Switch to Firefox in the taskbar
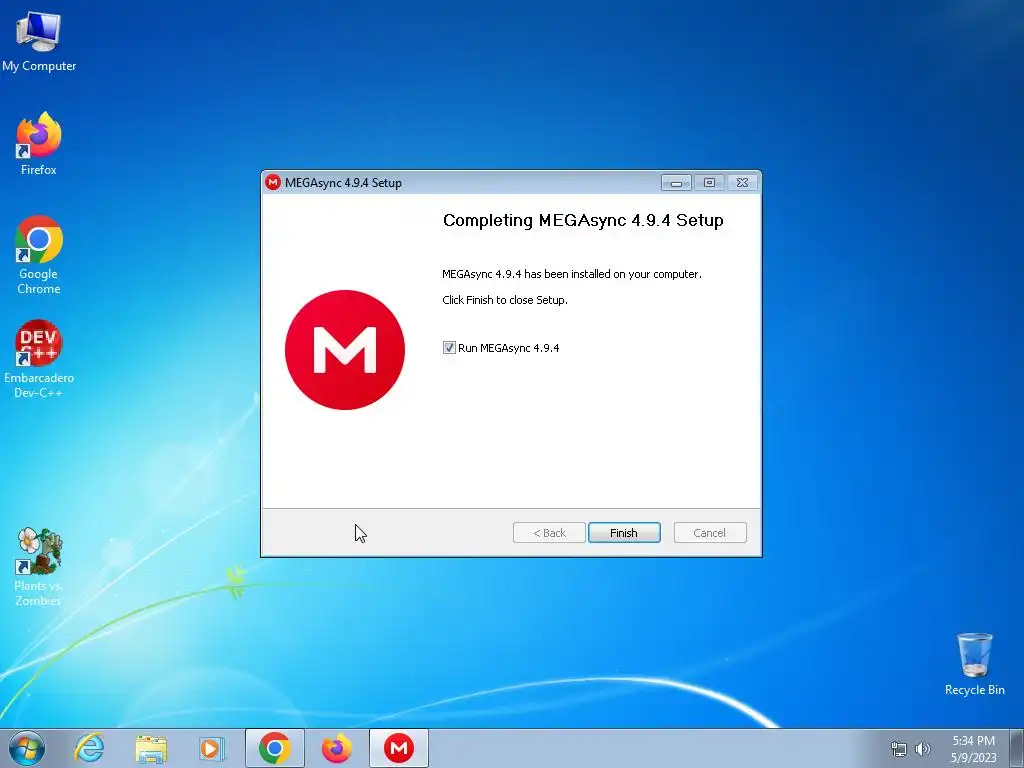This screenshot has width=1024, height=768. point(336,748)
